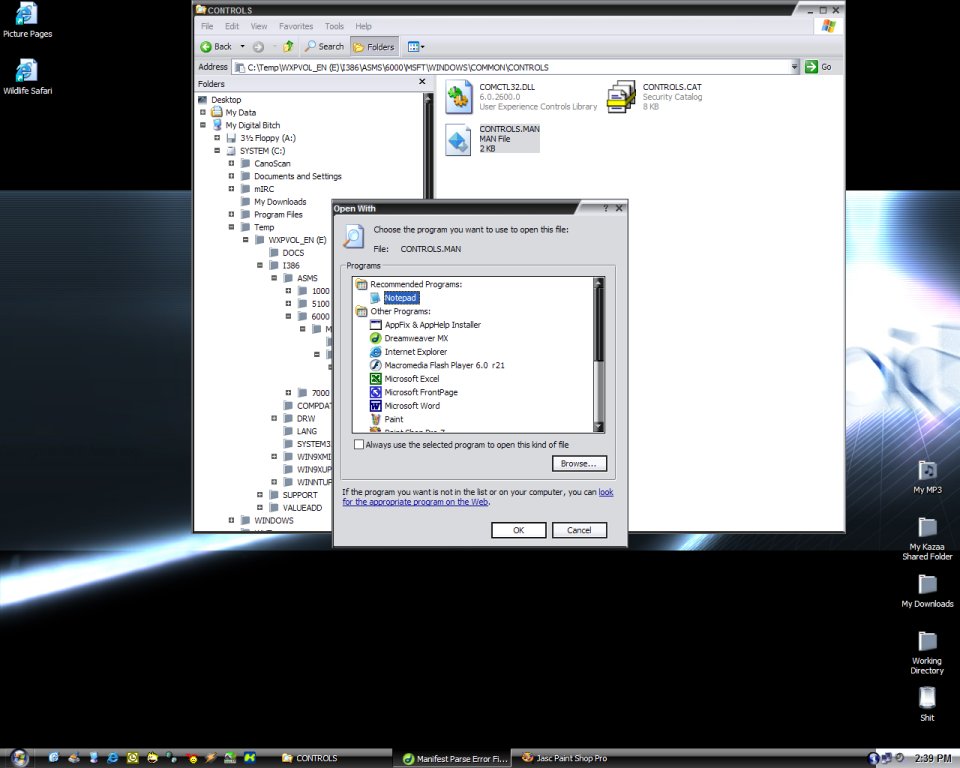This screenshot has width=960, height=768.
Task: Select the COMCTL32.DLL file icon
Action: tap(459, 97)
